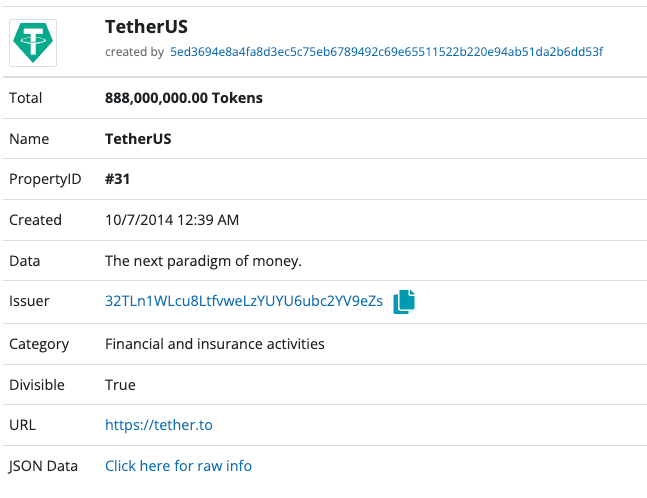This screenshot has height=498, width=647.
Task: Click the Category row label
Action: click(39, 344)
